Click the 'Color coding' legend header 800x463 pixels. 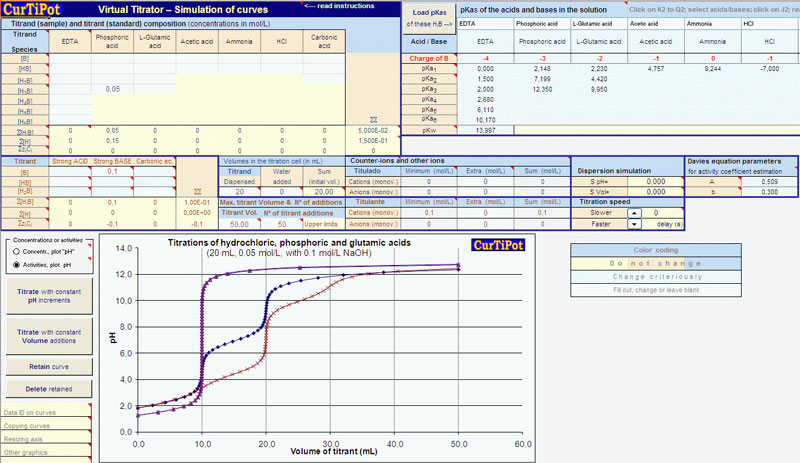click(656, 250)
